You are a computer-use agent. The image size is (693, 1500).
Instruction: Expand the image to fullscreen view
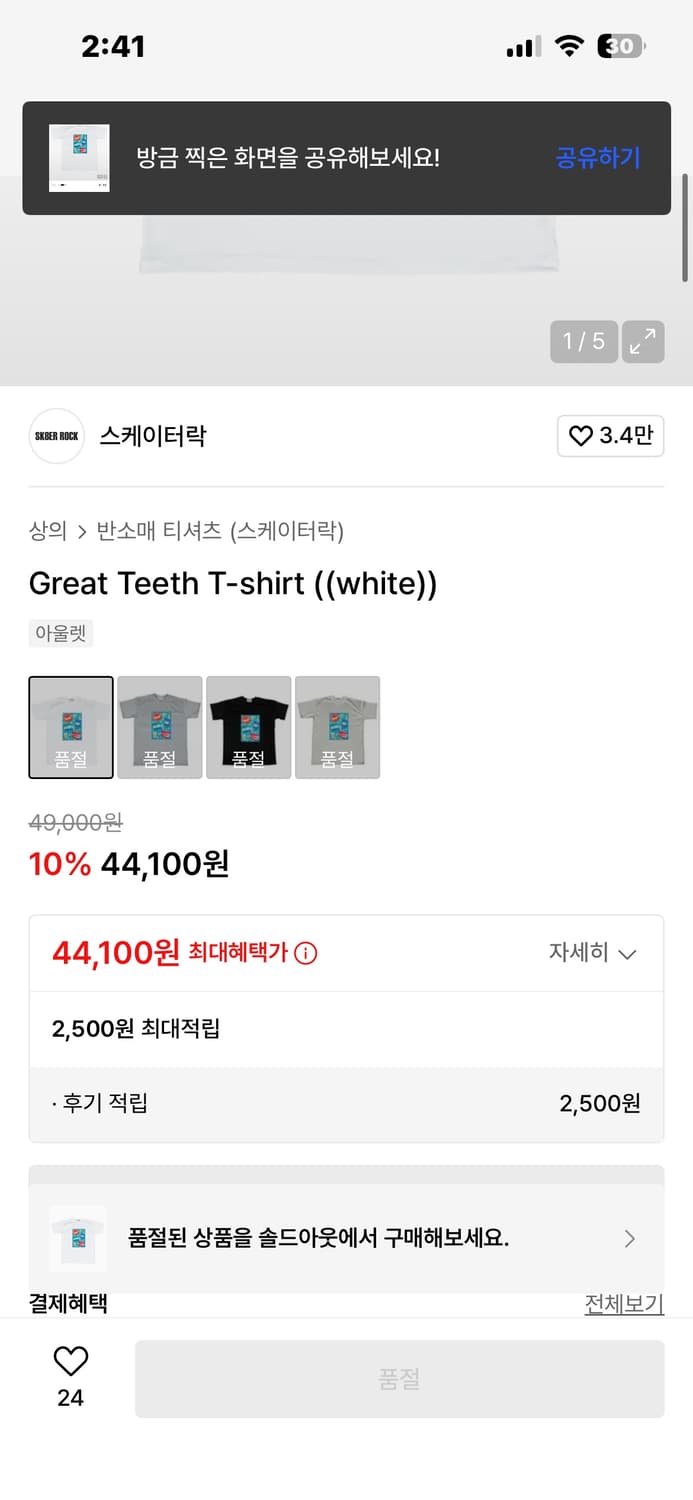click(x=643, y=341)
